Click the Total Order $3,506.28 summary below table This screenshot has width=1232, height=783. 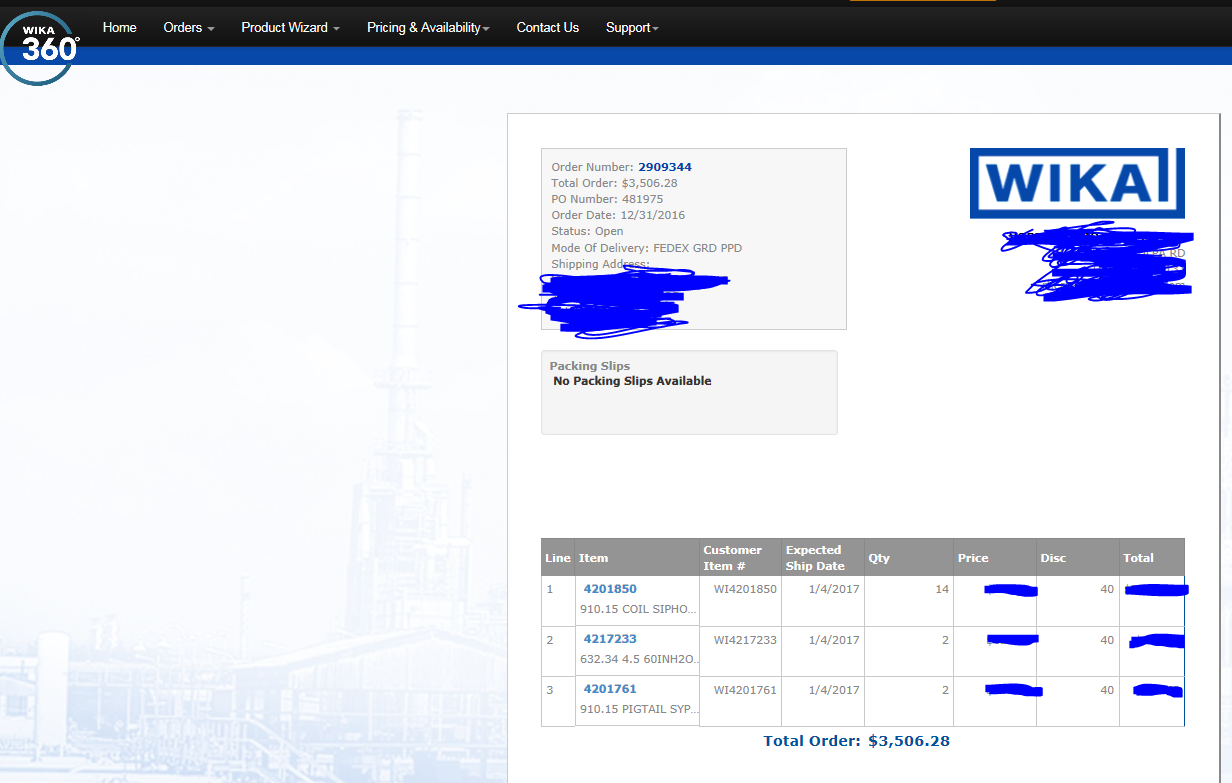pos(856,741)
